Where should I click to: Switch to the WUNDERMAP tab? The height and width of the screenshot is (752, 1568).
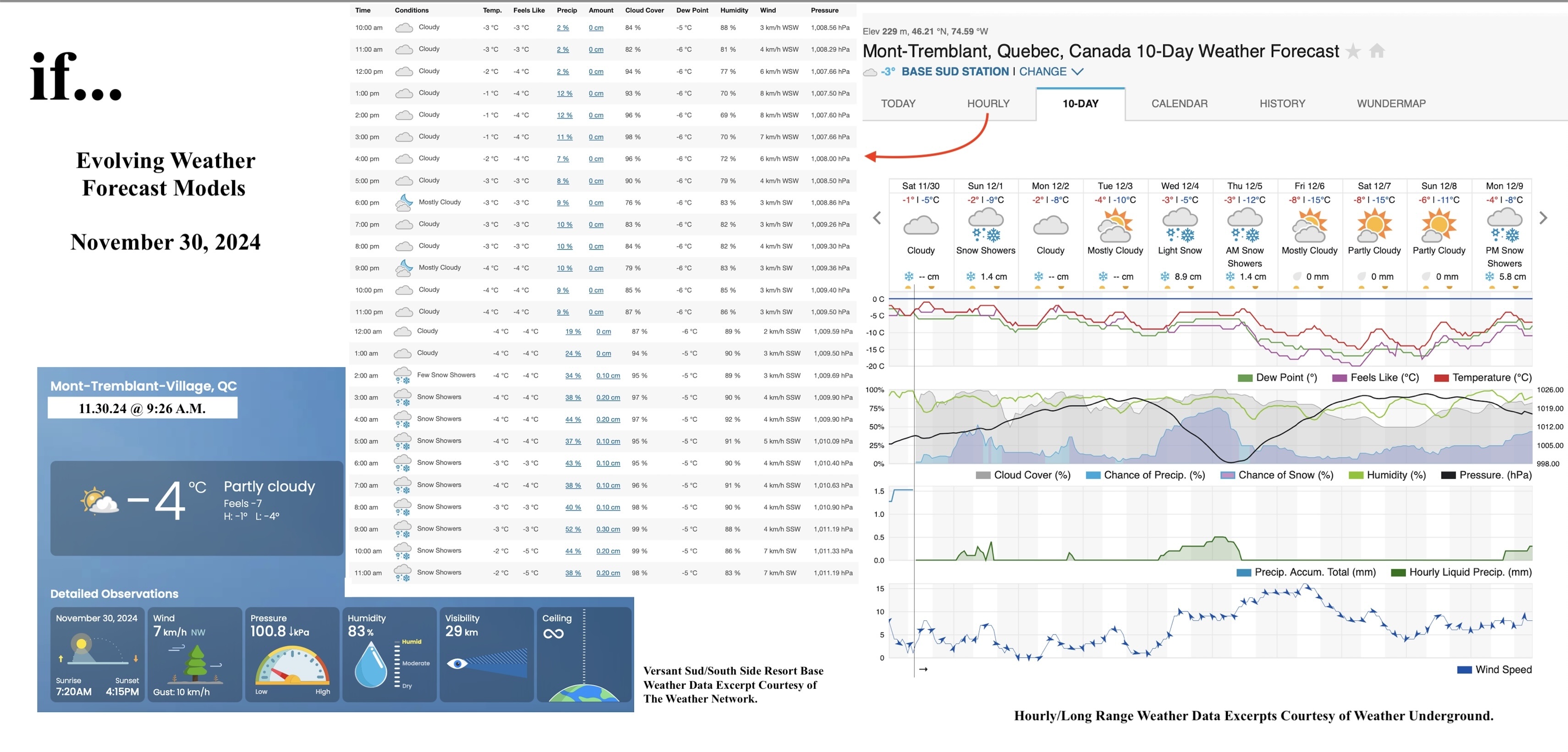click(x=1391, y=104)
